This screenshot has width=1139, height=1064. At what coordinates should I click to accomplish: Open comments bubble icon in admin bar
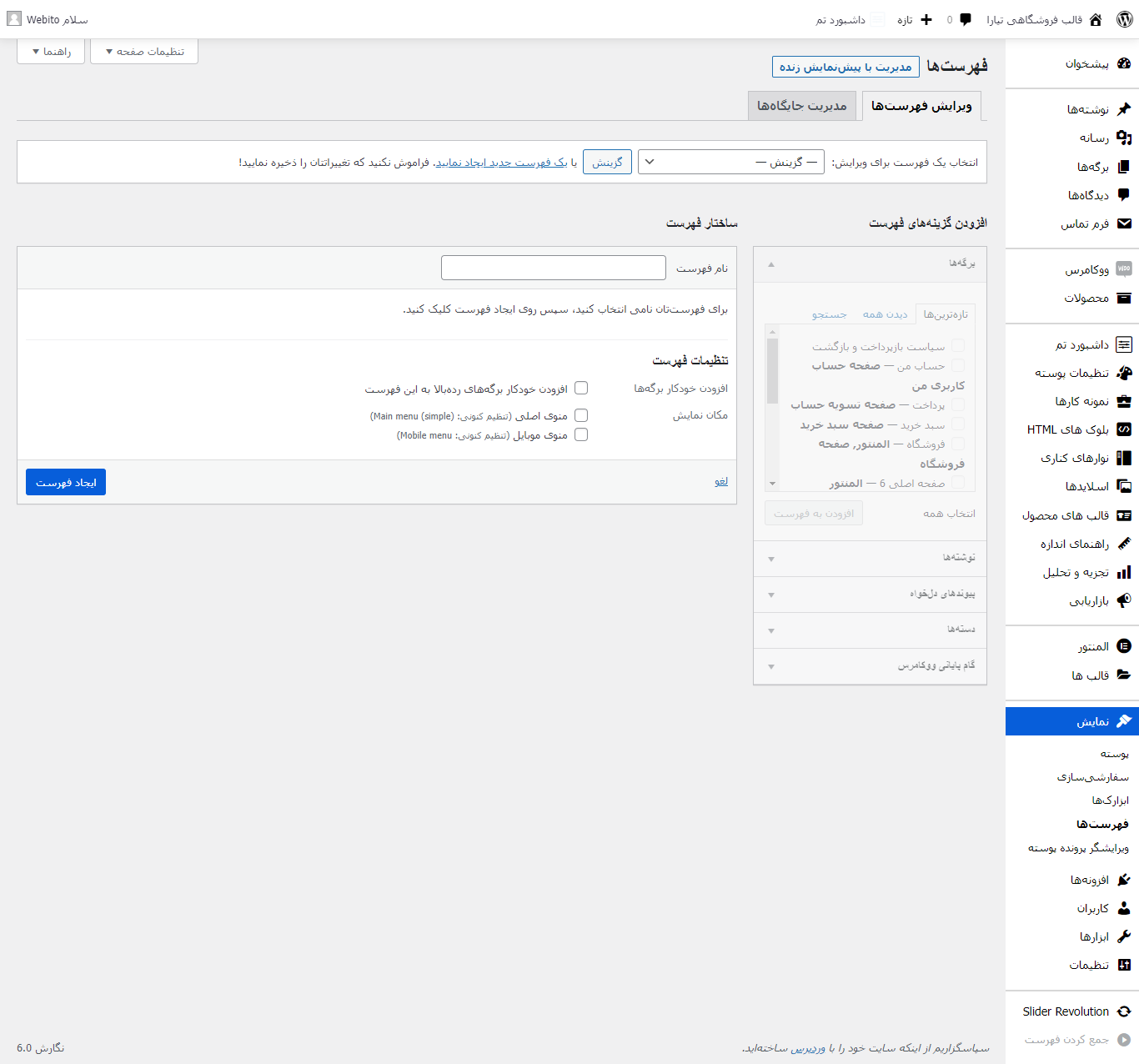(966, 19)
